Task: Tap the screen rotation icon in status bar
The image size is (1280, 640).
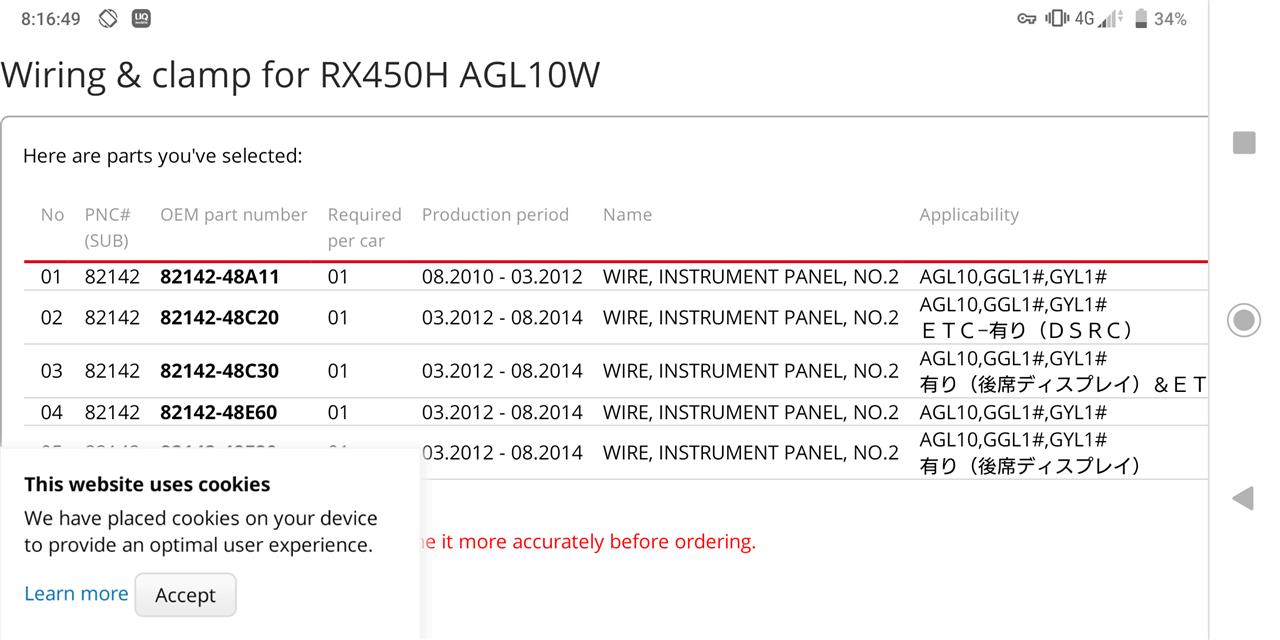Action: point(108,18)
